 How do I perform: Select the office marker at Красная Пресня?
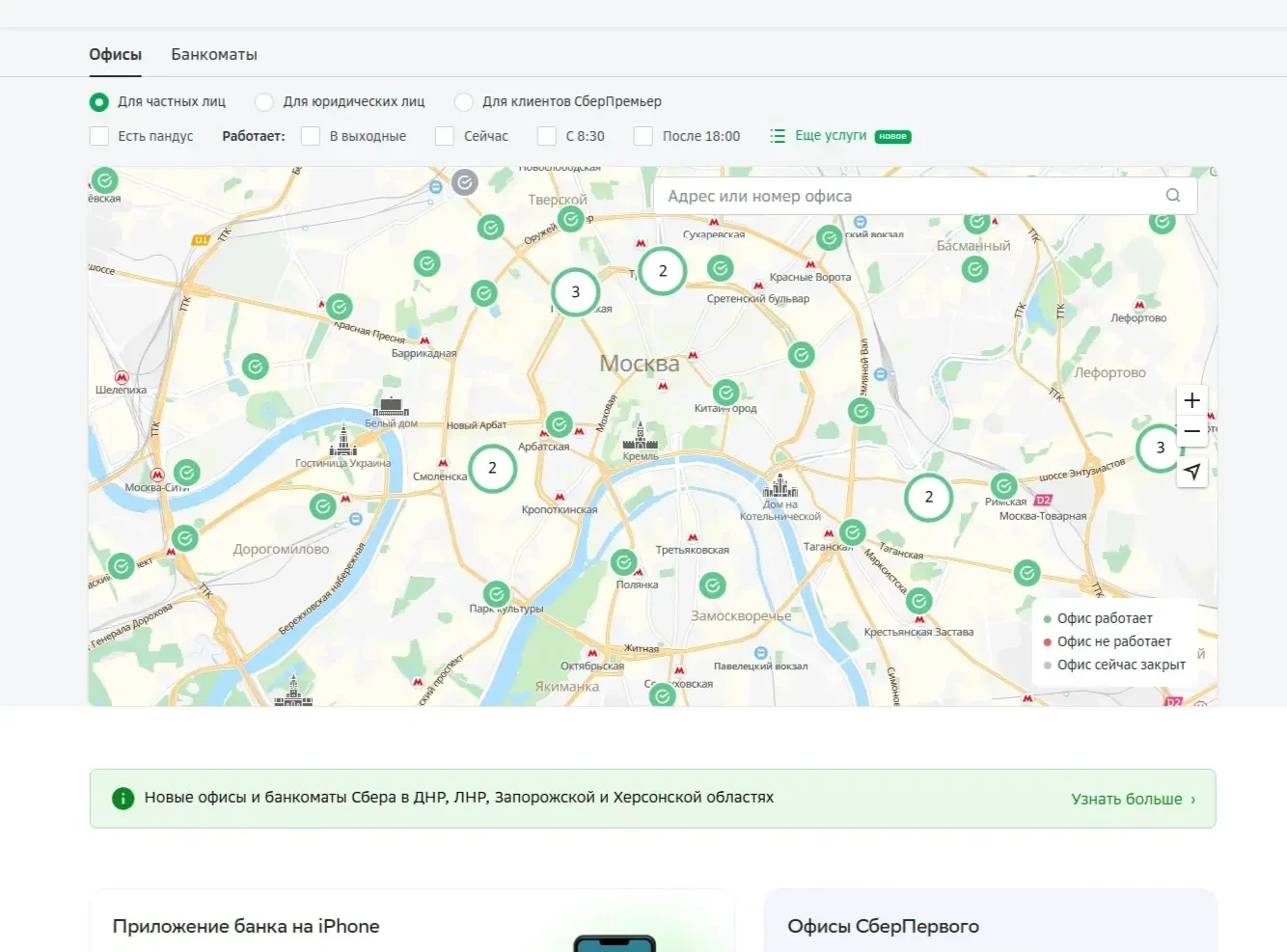click(x=339, y=307)
